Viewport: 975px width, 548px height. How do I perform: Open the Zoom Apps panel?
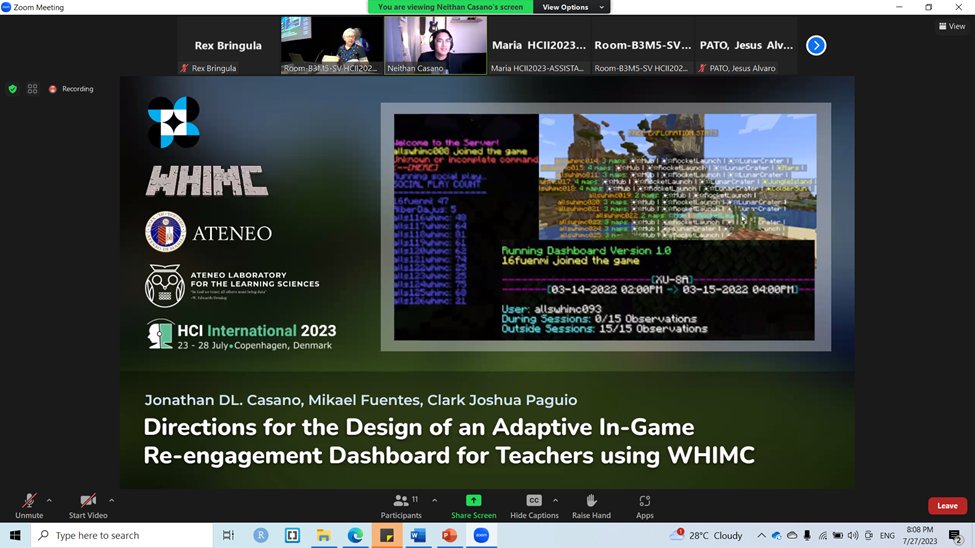click(x=645, y=506)
